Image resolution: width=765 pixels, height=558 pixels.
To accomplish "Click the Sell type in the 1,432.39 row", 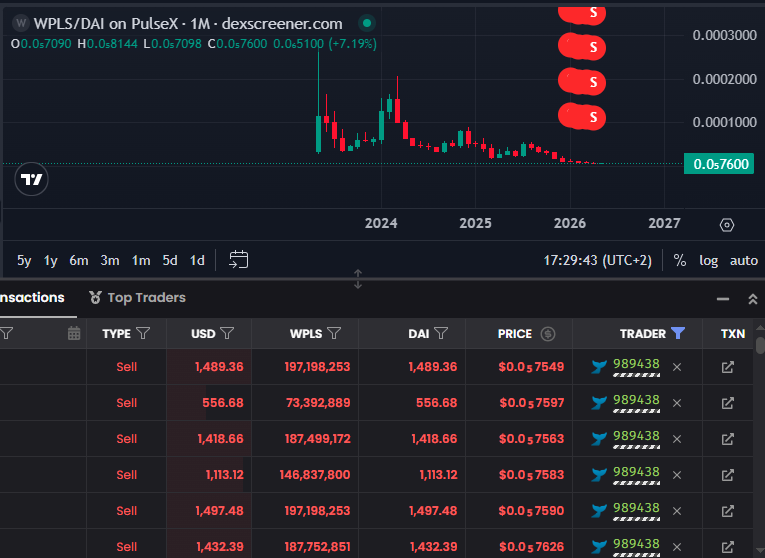I will click(126, 547).
